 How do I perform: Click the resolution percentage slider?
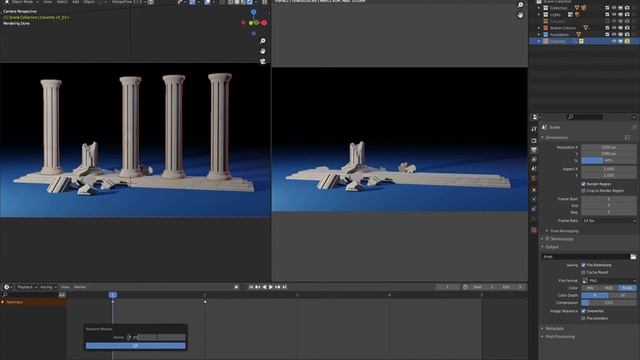pos(609,160)
